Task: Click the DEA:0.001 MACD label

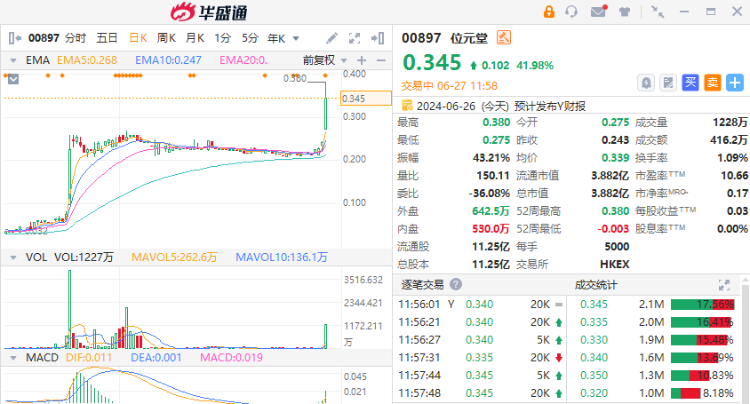Action: click(156, 358)
